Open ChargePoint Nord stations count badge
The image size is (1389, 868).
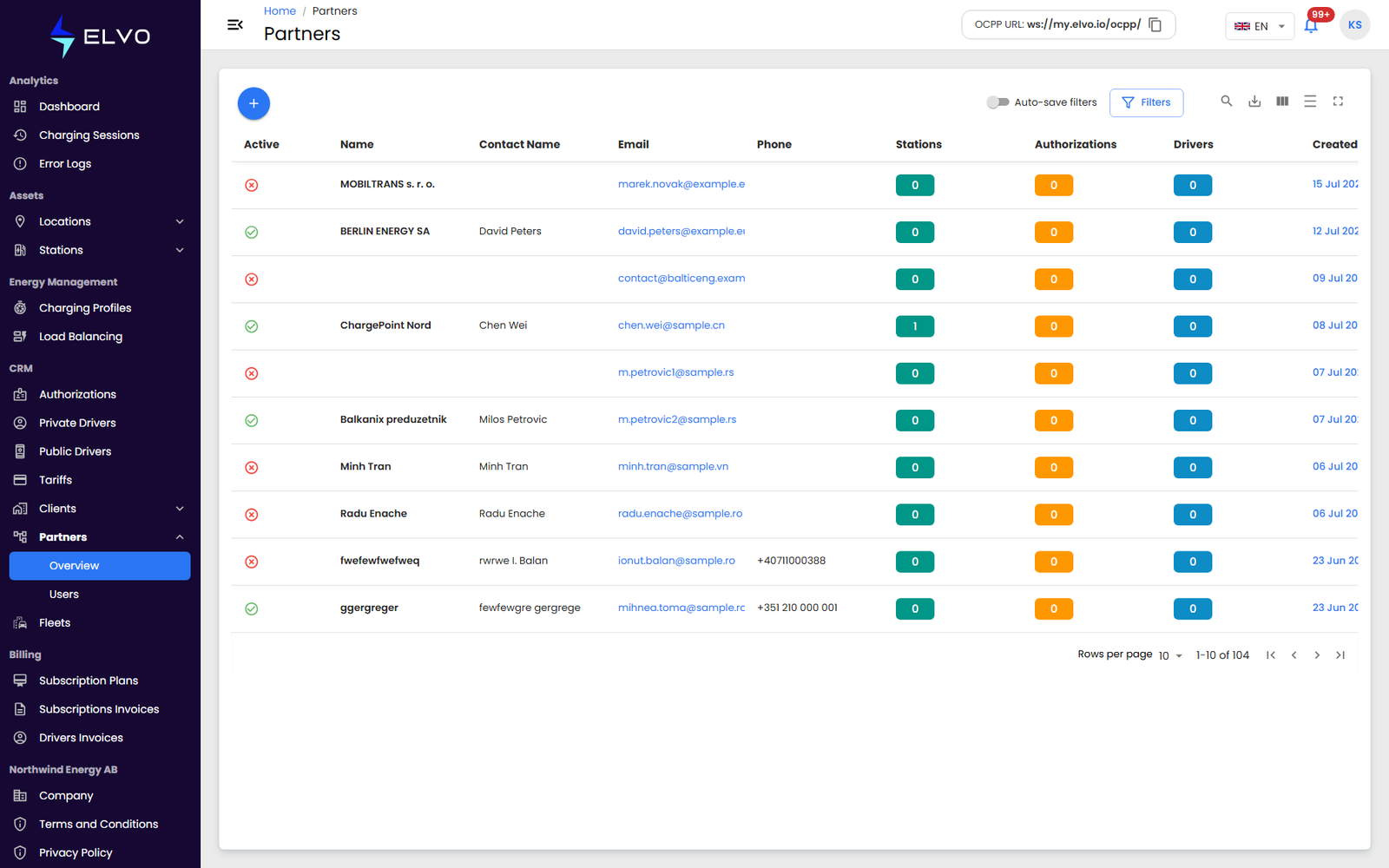pos(915,326)
